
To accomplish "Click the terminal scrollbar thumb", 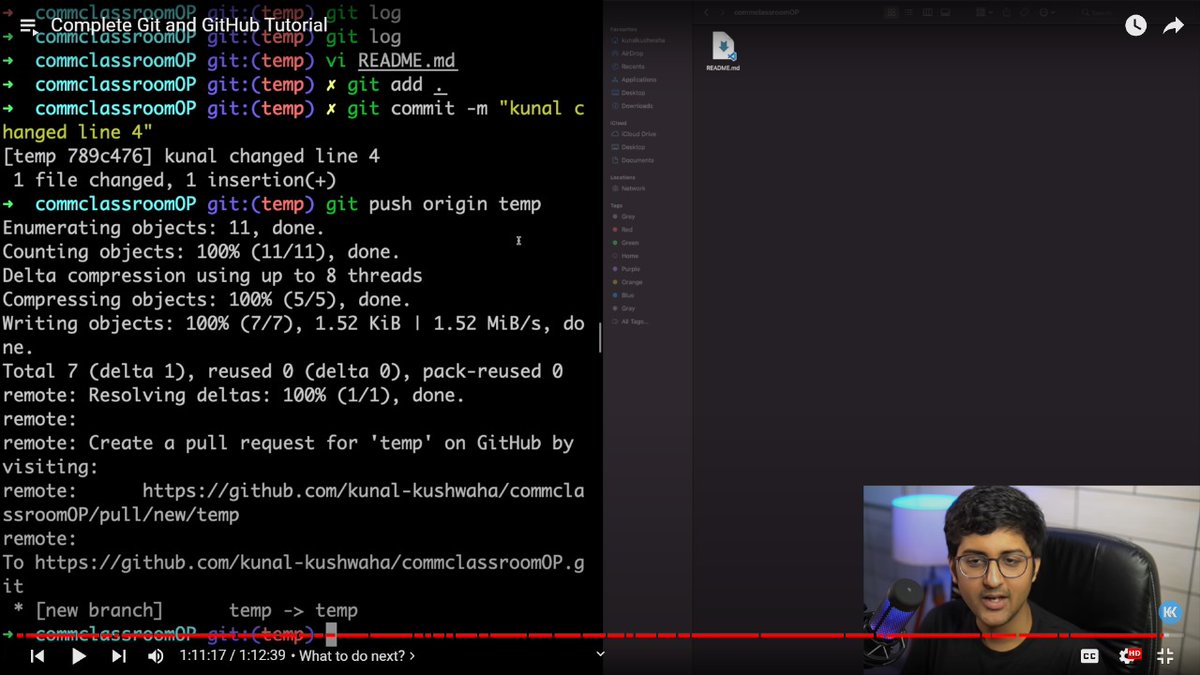I will pos(600,337).
